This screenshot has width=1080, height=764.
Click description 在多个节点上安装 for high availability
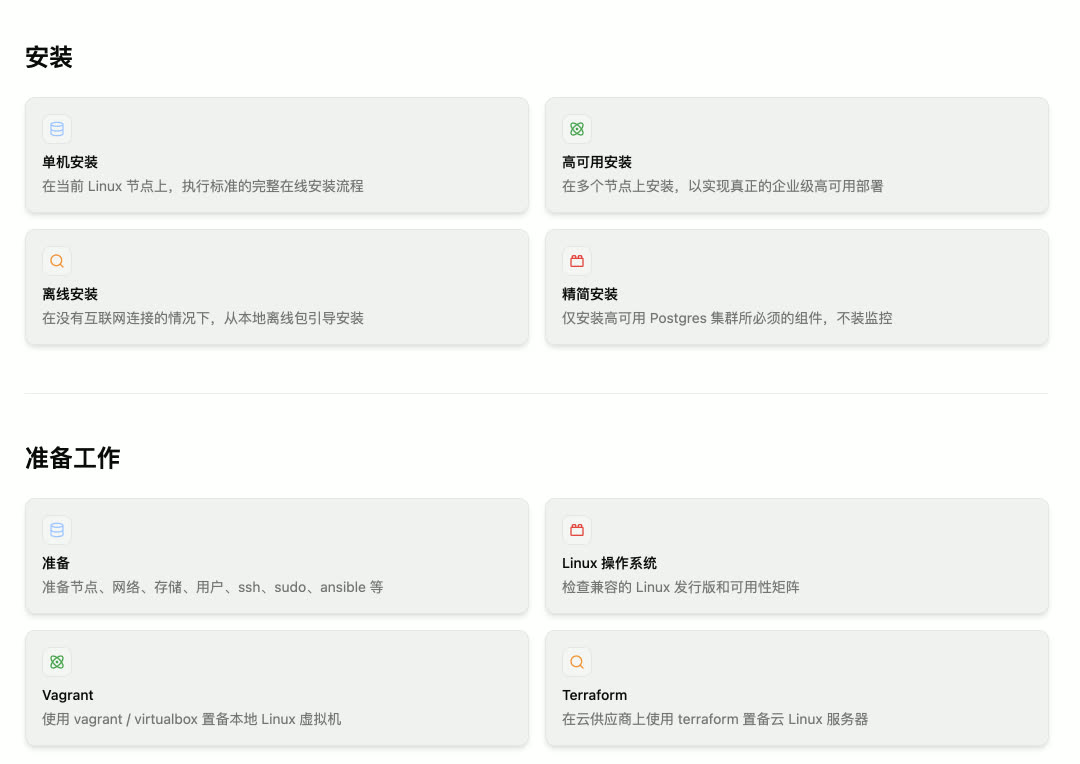722,186
